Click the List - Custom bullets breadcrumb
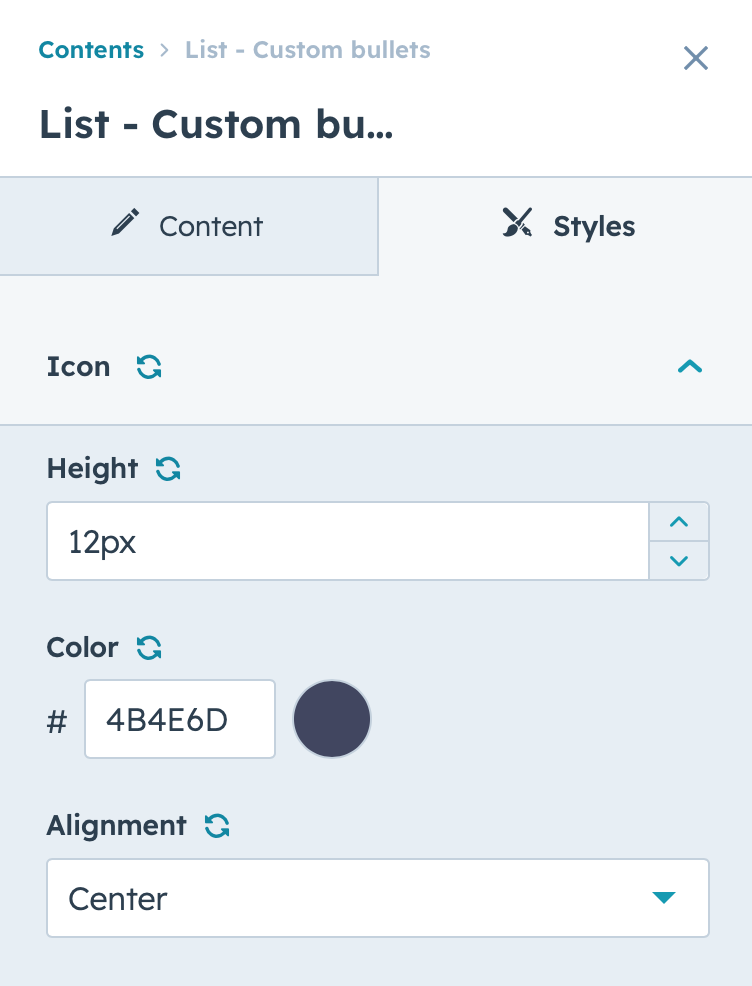This screenshot has width=752, height=986. click(307, 50)
